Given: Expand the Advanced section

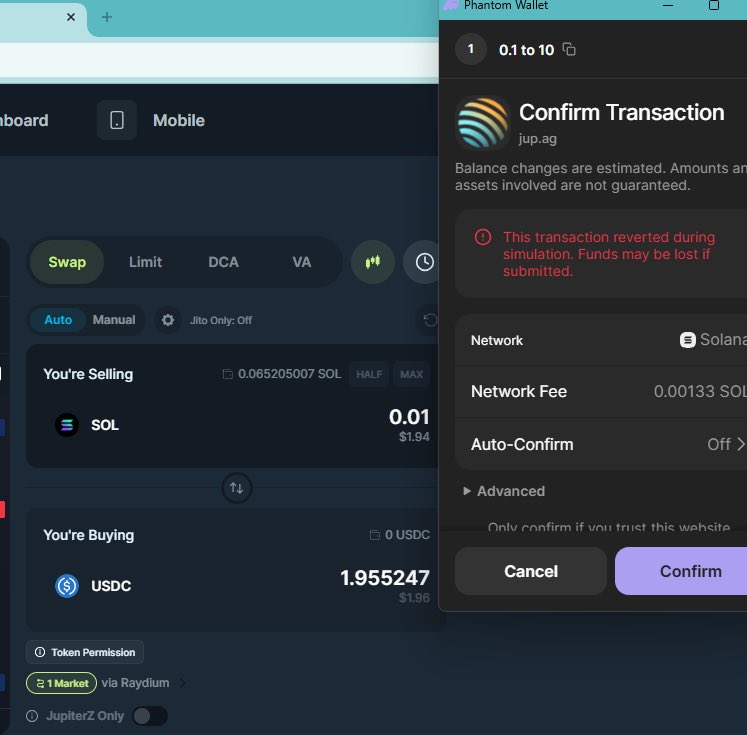Looking at the screenshot, I should (504, 491).
